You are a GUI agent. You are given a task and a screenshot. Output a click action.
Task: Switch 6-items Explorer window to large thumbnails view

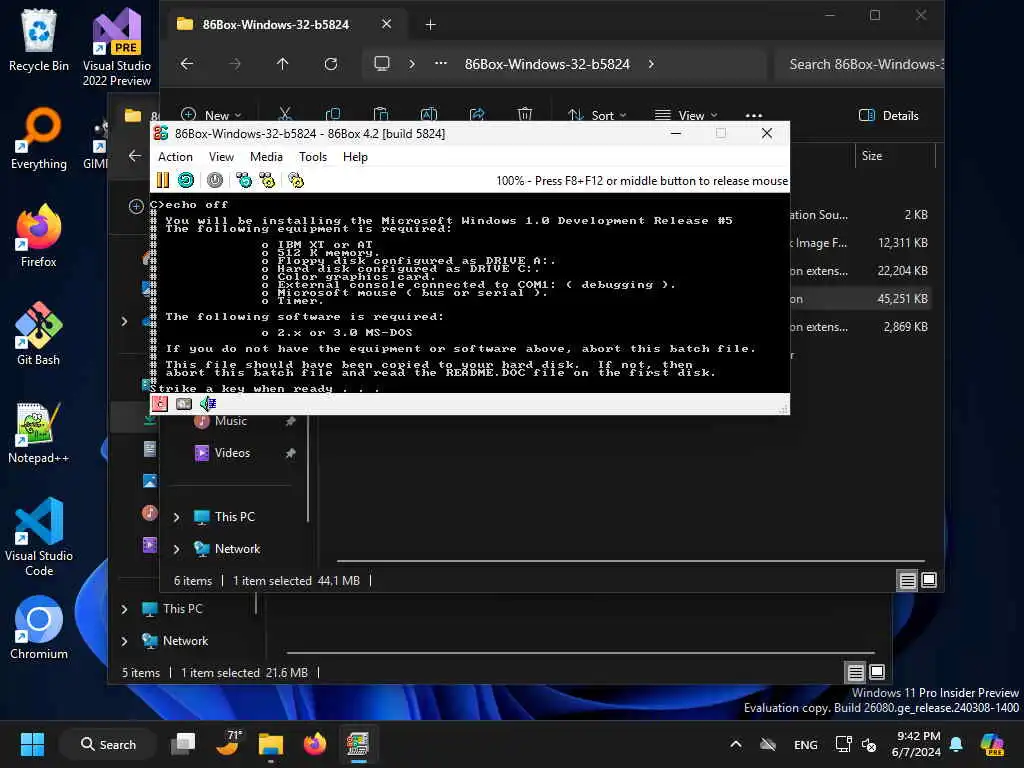pyautogui.click(x=929, y=580)
